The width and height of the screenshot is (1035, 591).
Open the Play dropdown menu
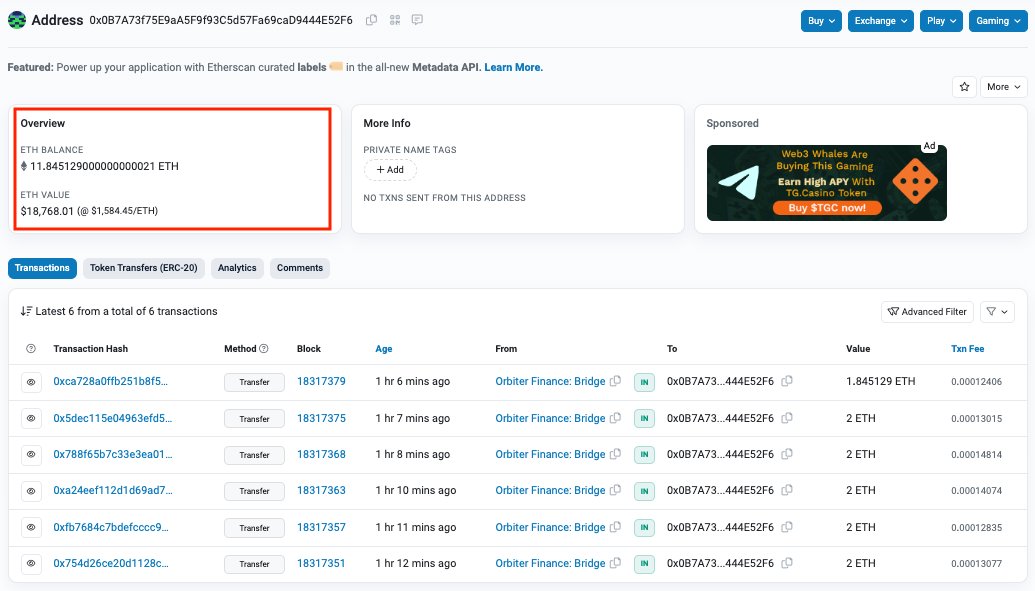(x=941, y=20)
